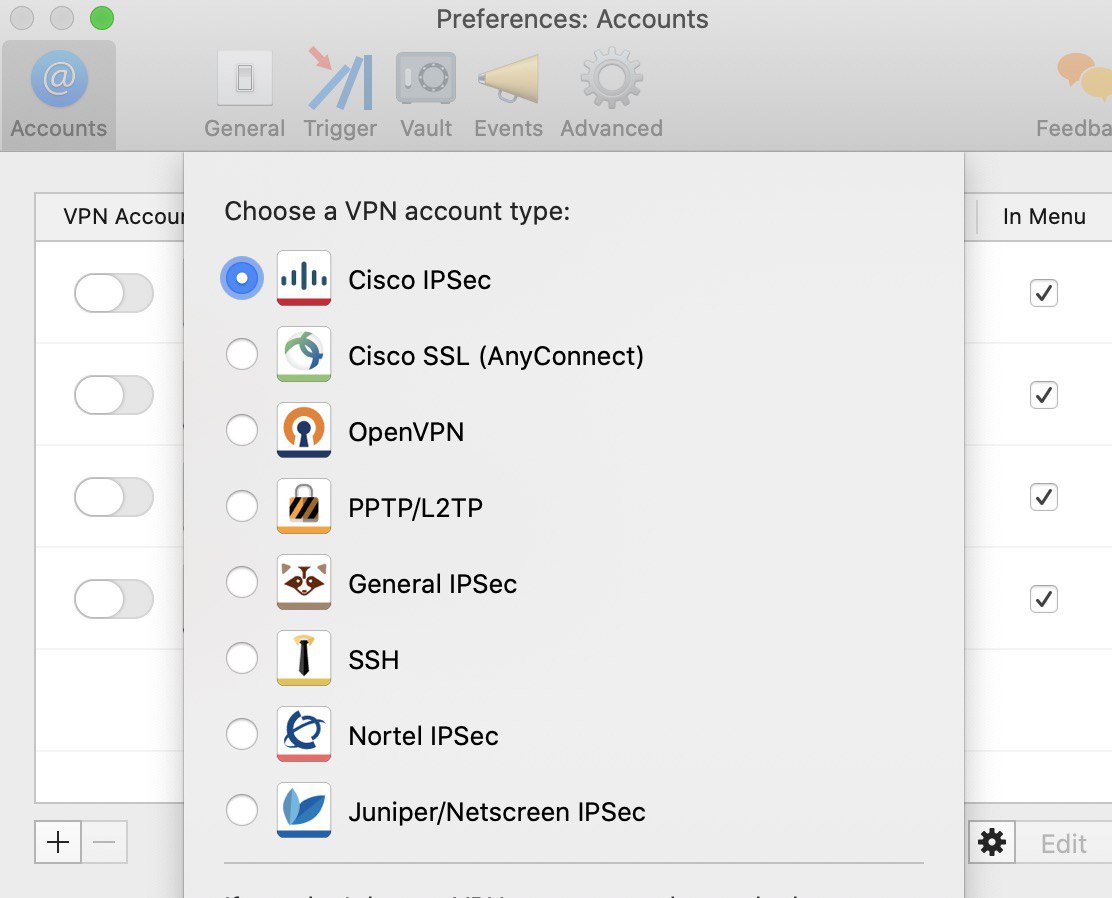Open the Advanced preferences tab
This screenshot has width=1112, height=898.
[611, 95]
